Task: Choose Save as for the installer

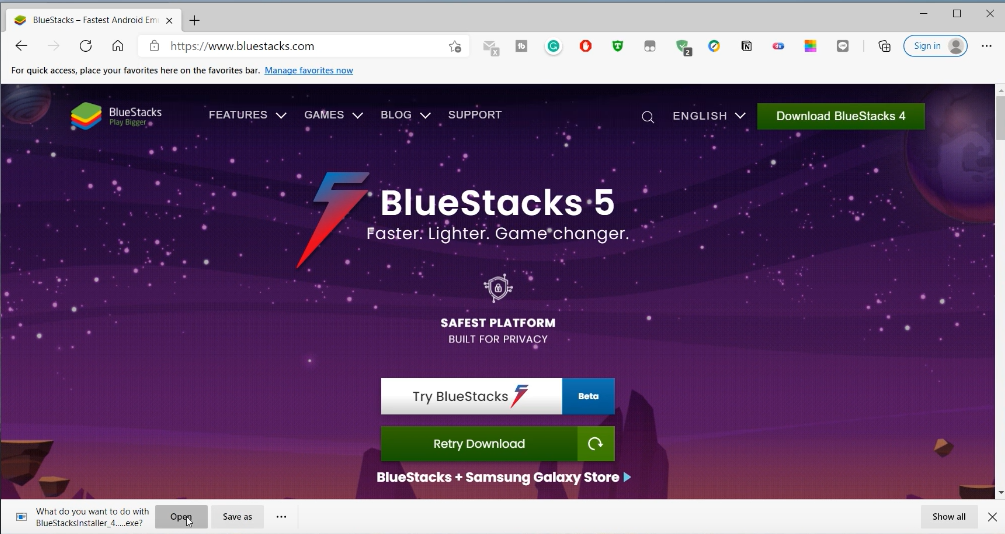Action: [x=237, y=517]
